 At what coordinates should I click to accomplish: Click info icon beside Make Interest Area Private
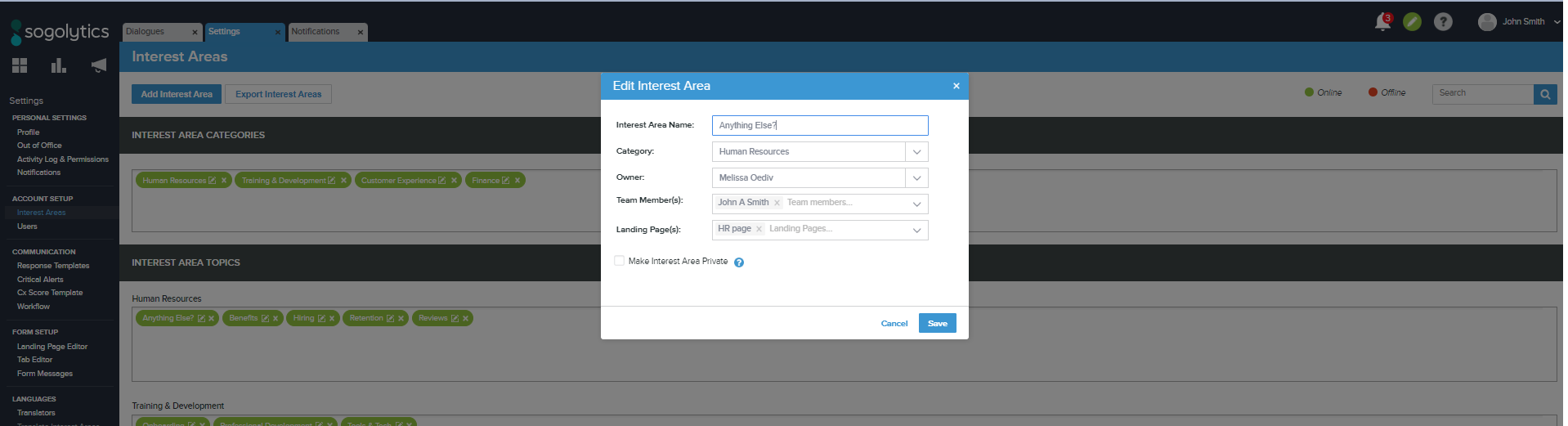point(739,262)
